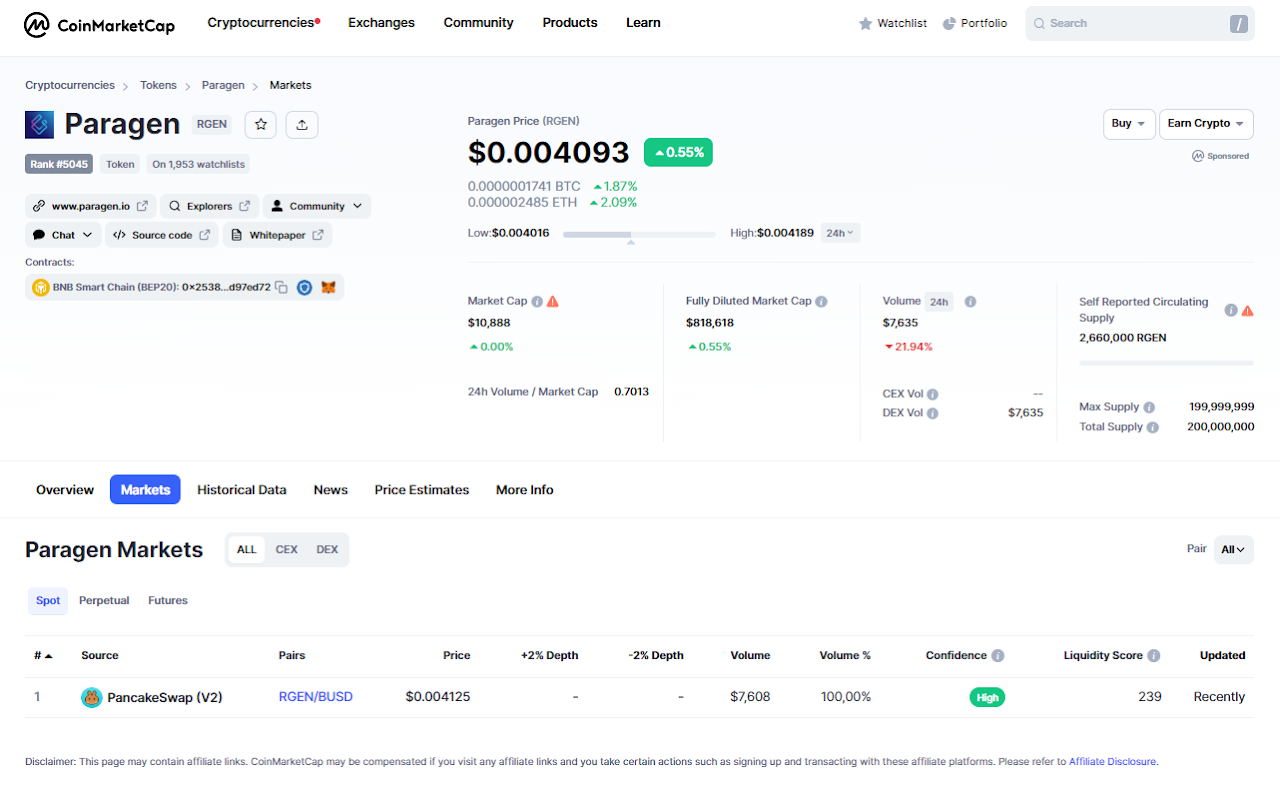1280x810 pixels.
Task: Click the PancakeSwap (V2) exchange icon
Action: [92, 697]
